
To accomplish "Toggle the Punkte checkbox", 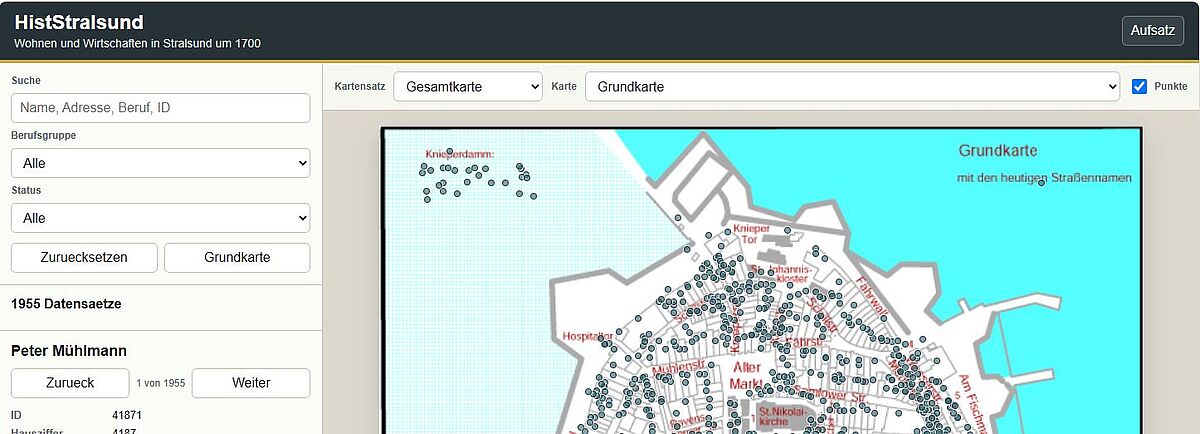I will [x=1139, y=87].
